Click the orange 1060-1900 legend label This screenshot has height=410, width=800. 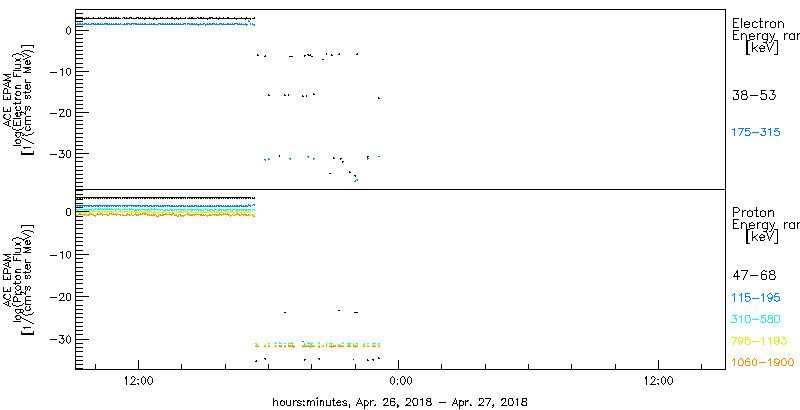tap(763, 363)
